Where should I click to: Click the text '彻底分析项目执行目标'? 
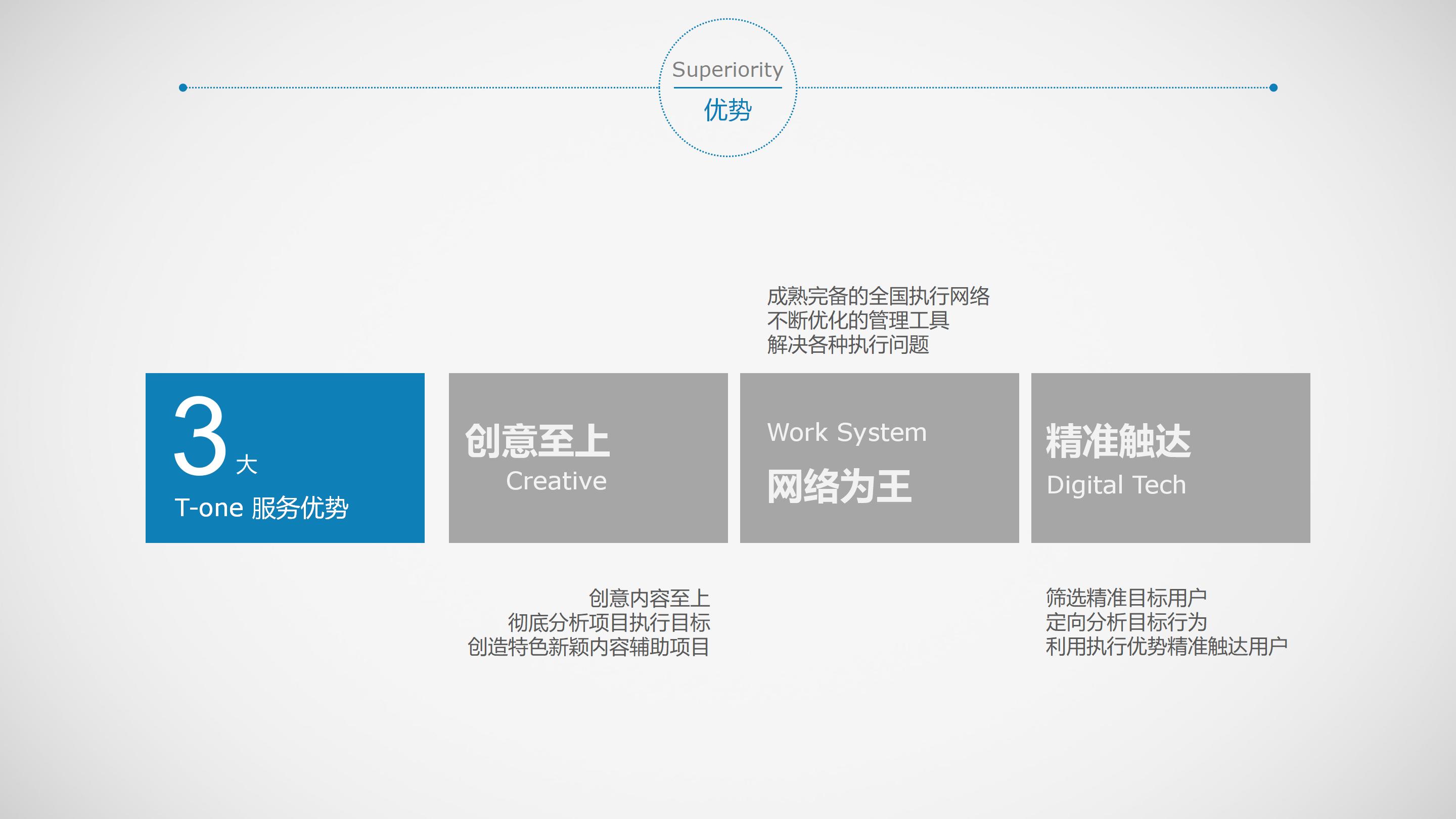pyautogui.click(x=609, y=622)
